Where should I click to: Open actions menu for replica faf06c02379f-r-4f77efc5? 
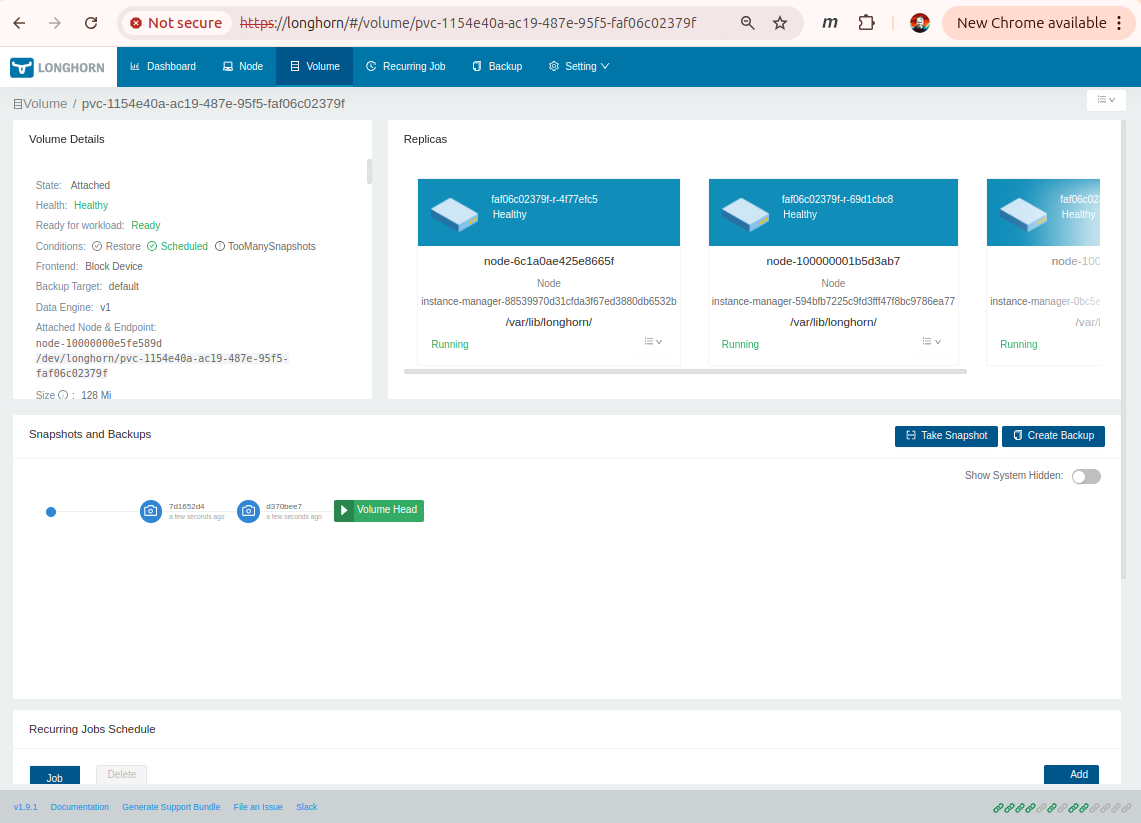653,342
